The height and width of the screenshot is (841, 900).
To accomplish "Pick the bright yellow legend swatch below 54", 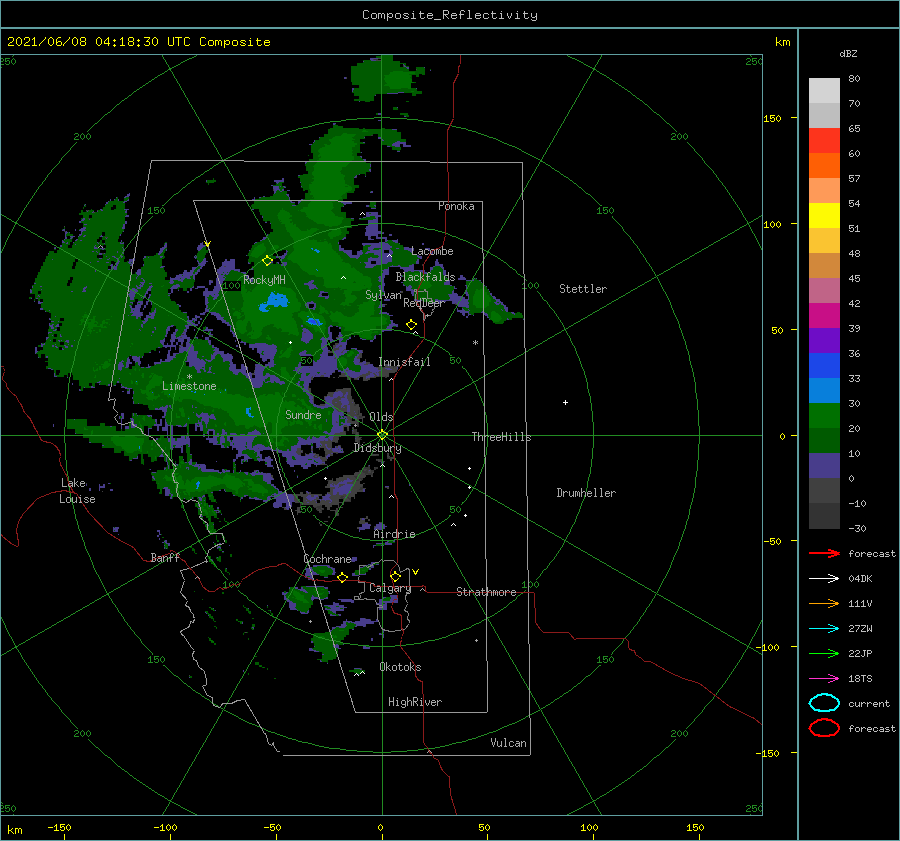I will pos(824,215).
